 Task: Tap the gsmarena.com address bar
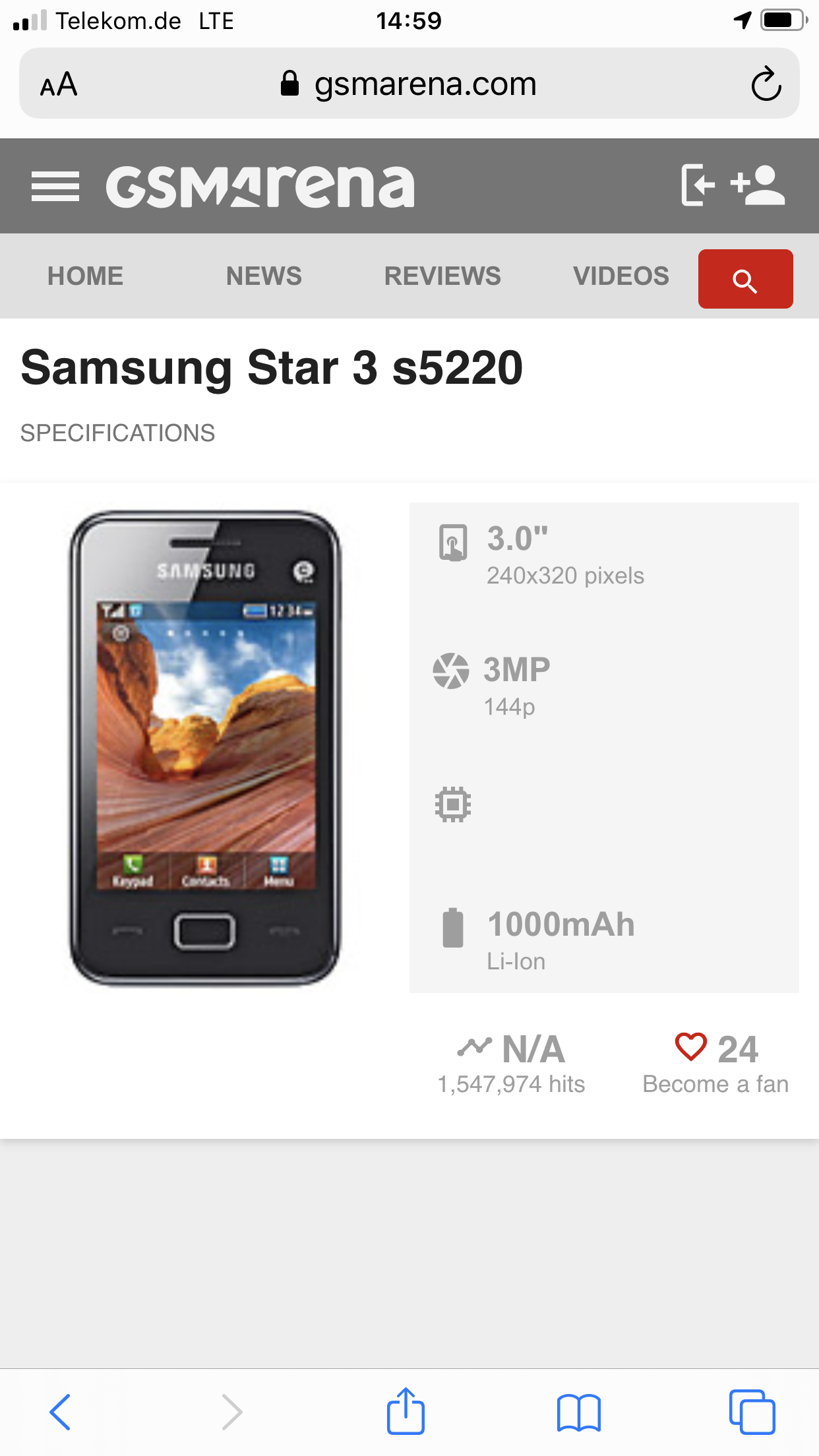point(409,84)
